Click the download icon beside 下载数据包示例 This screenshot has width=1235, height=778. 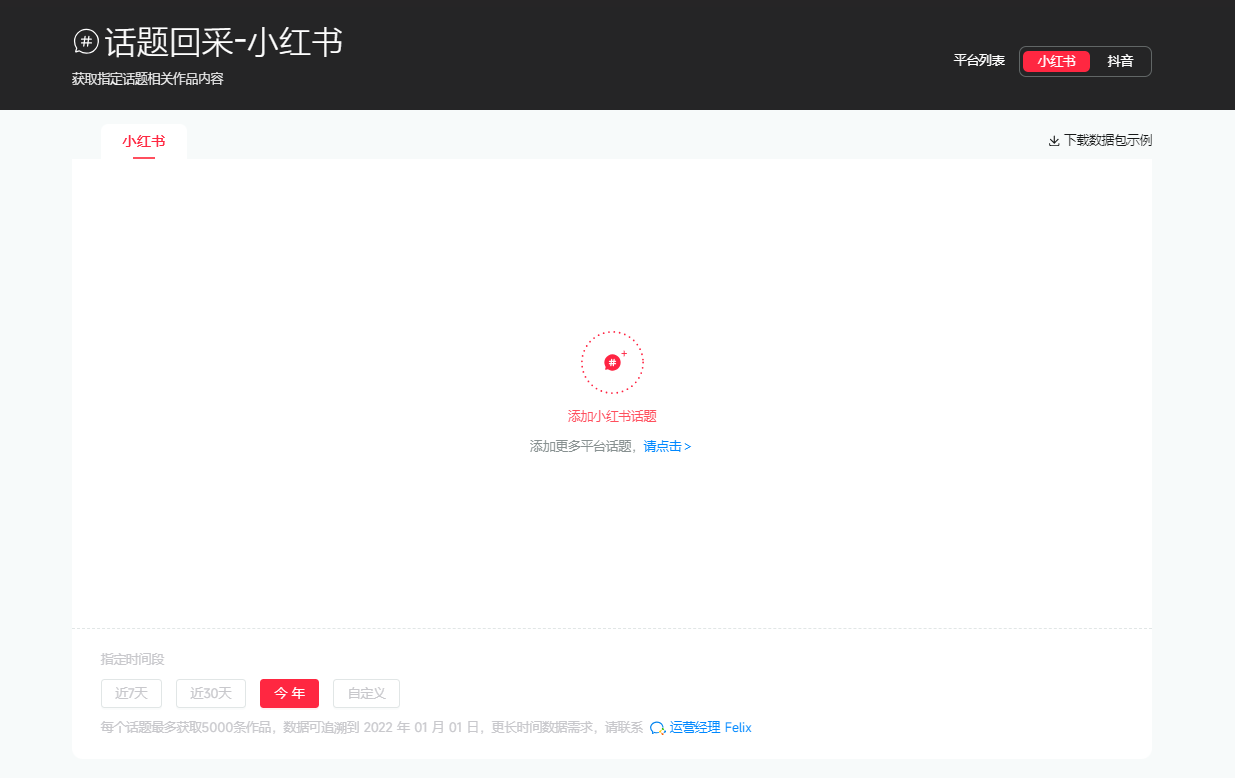pos(1053,141)
